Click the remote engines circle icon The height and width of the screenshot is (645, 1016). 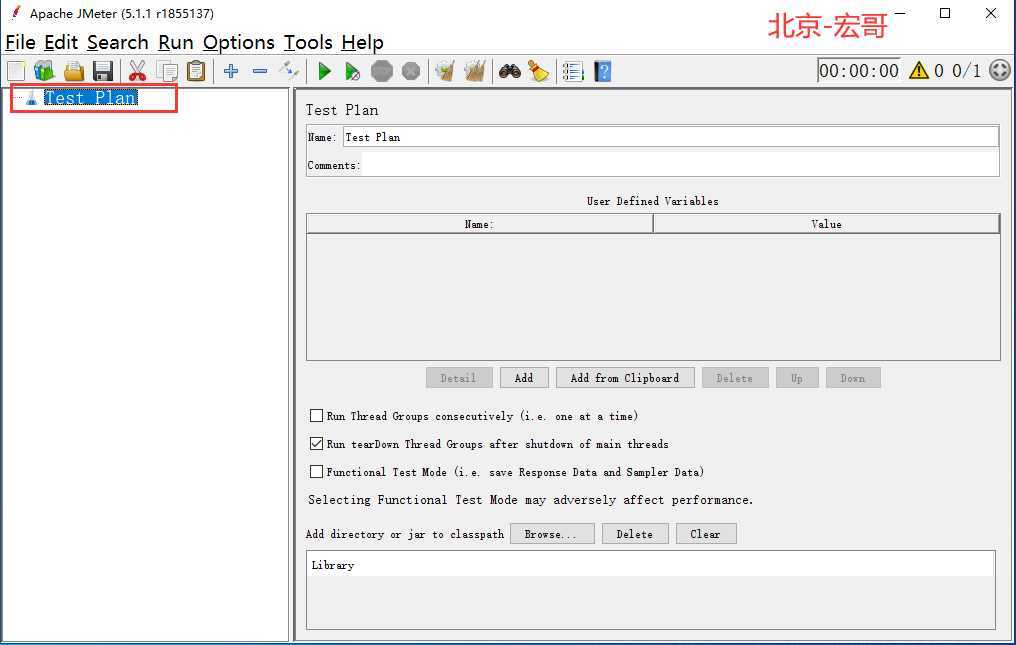pos(1000,70)
